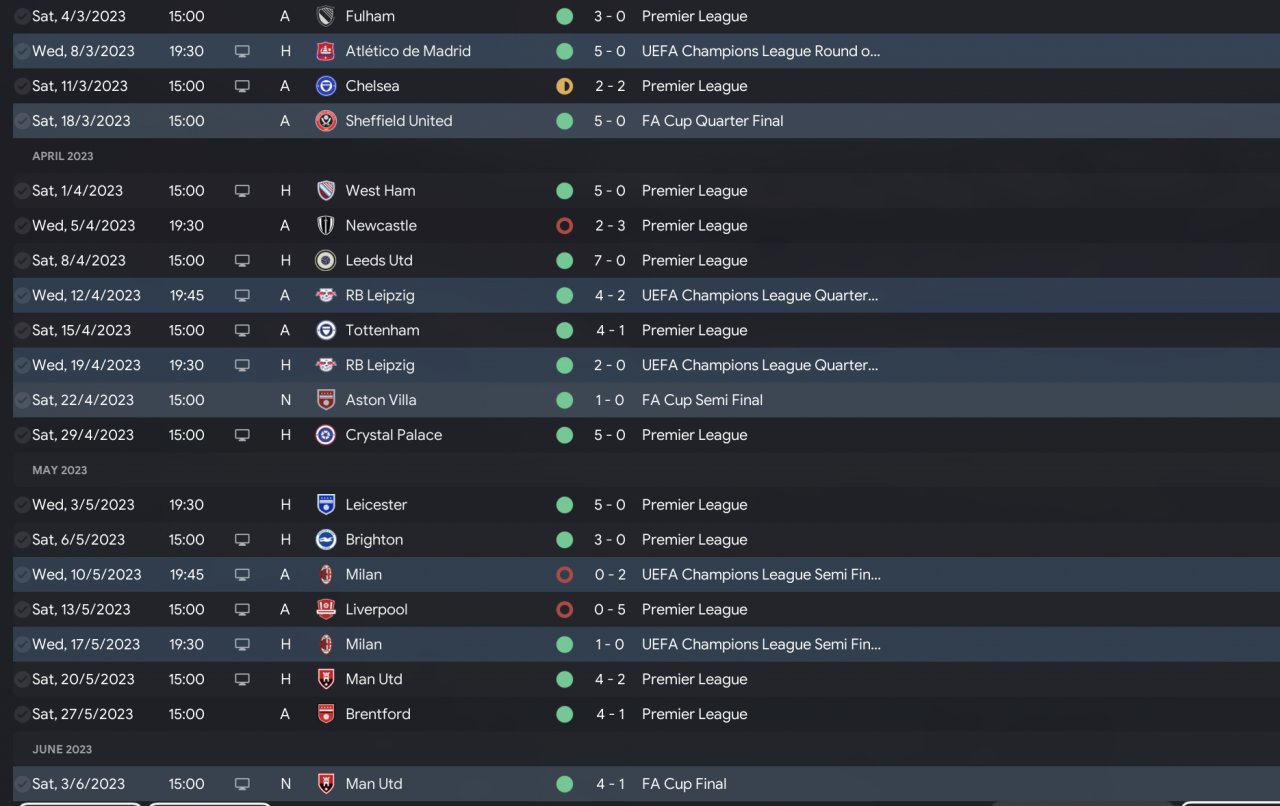Click the Brentford club badge
The height and width of the screenshot is (806, 1280).
[325, 714]
